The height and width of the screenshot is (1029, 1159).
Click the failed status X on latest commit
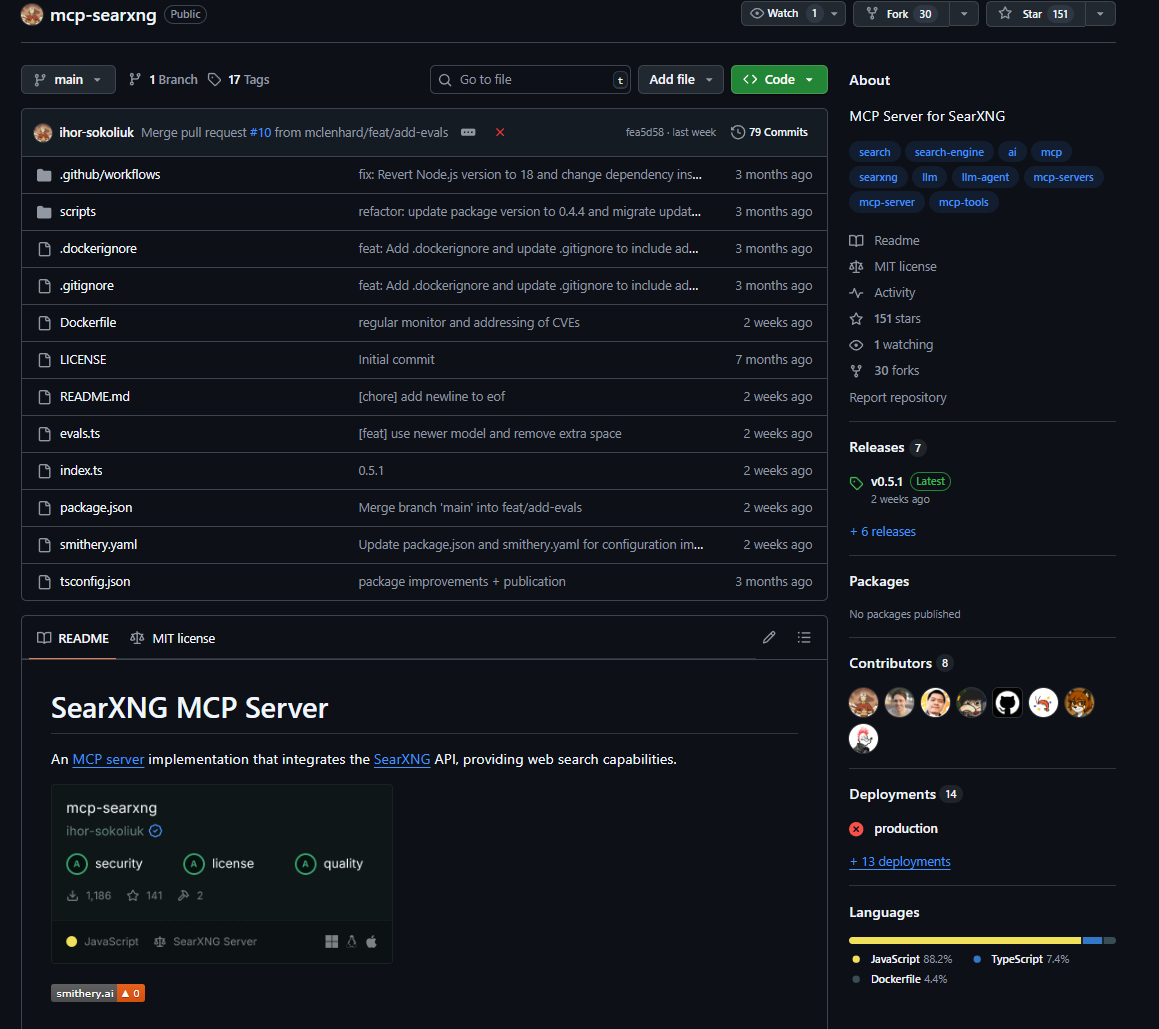coord(500,132)
